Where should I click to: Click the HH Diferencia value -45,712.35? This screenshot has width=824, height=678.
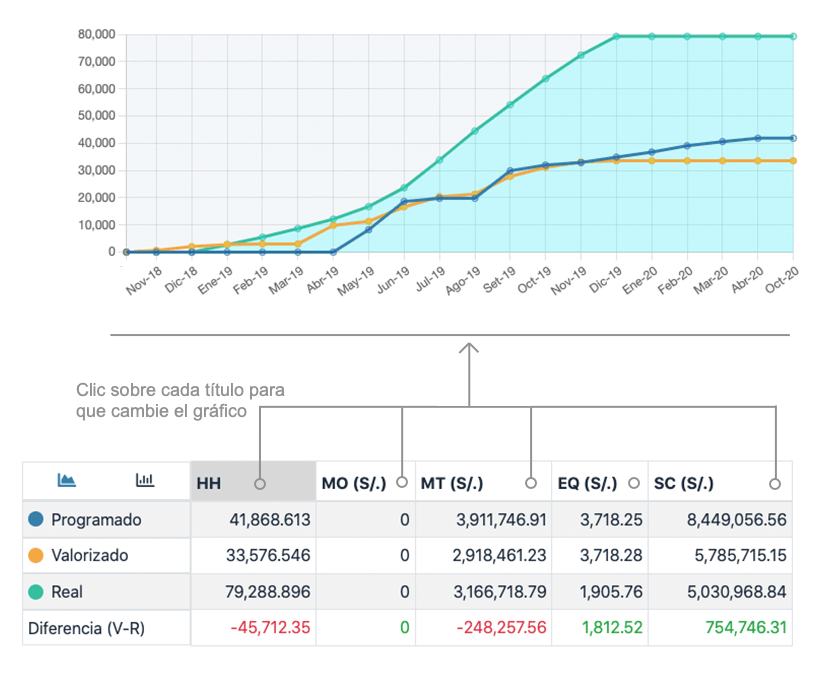[x=270, y=628]
